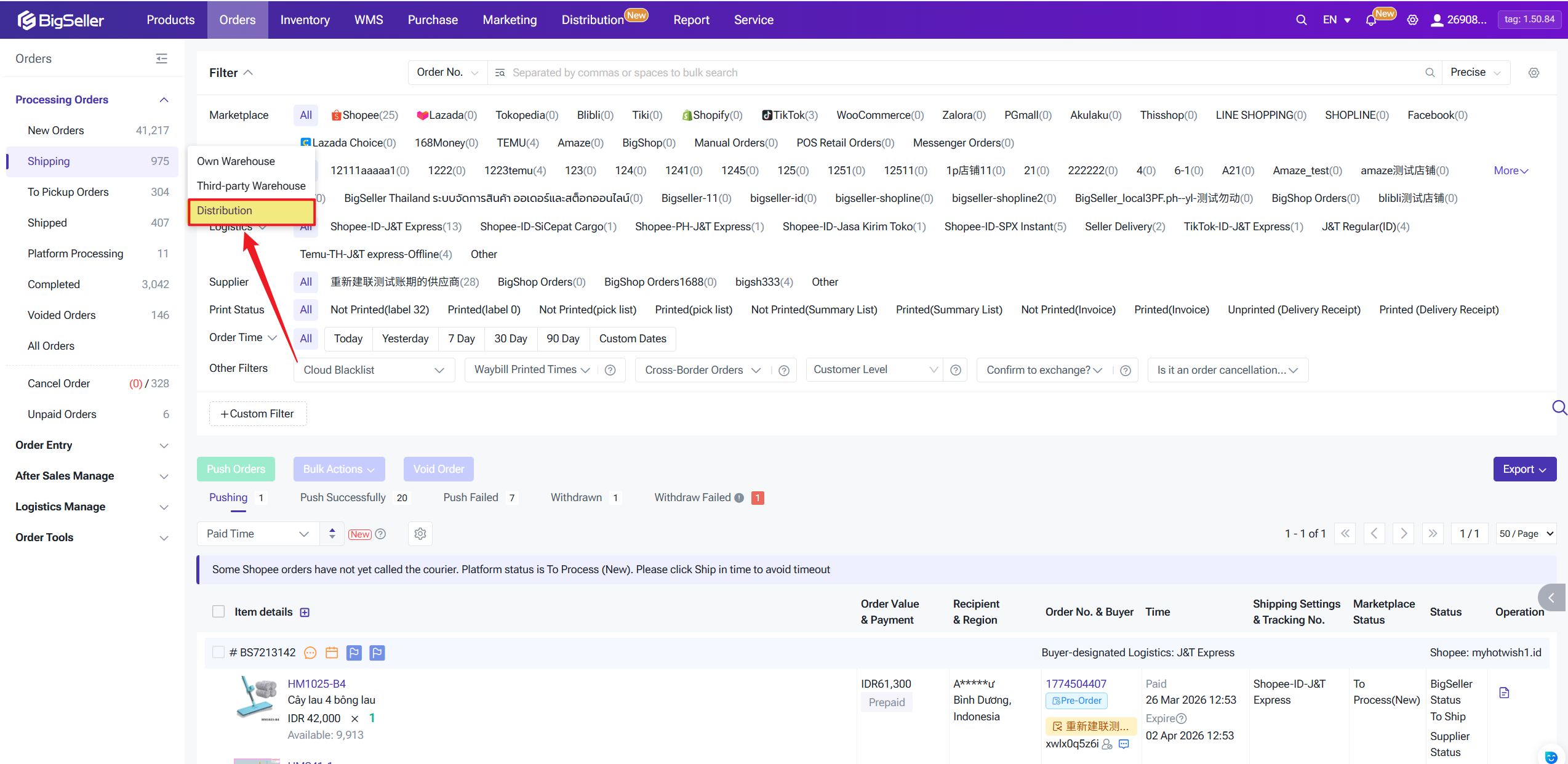Viewport: 1568px width, 764px height.
Task: Toggle Paid Time sort order arrows
Action: (332, 534)
